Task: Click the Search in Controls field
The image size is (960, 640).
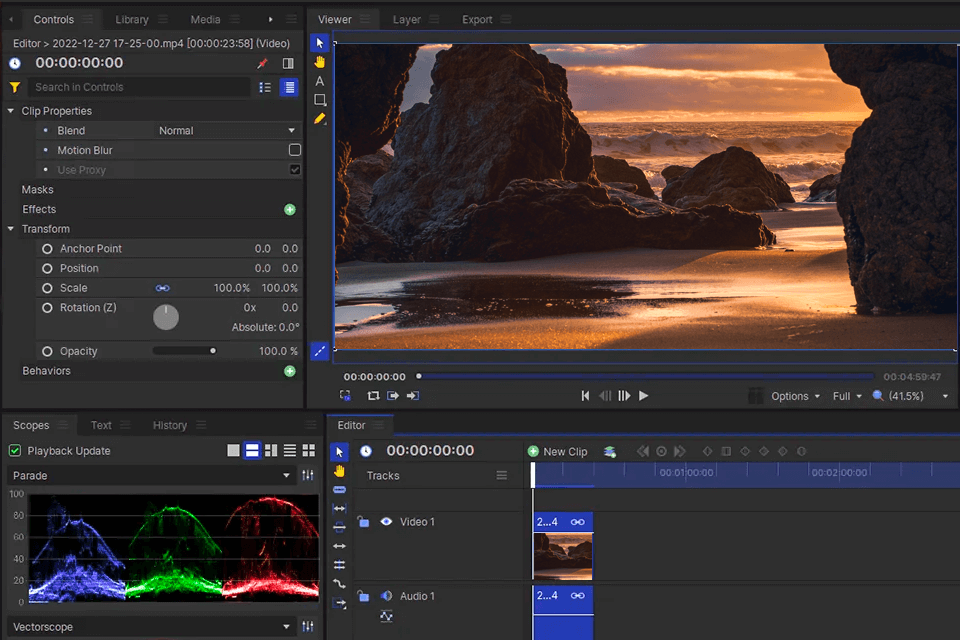Action: [140, 87]
